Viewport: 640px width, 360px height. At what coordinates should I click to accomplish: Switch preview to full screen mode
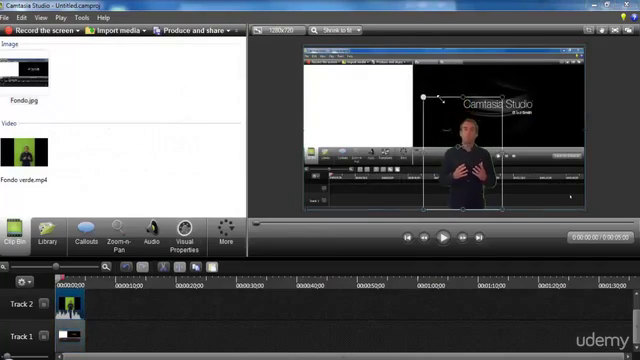pyautogui.click(x=615, y=30)
